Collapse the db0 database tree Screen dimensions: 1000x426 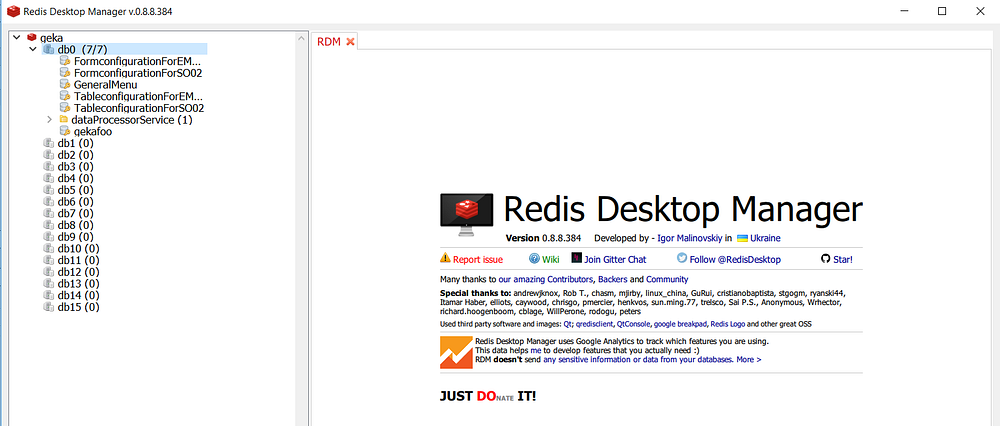tap(33, 50)
